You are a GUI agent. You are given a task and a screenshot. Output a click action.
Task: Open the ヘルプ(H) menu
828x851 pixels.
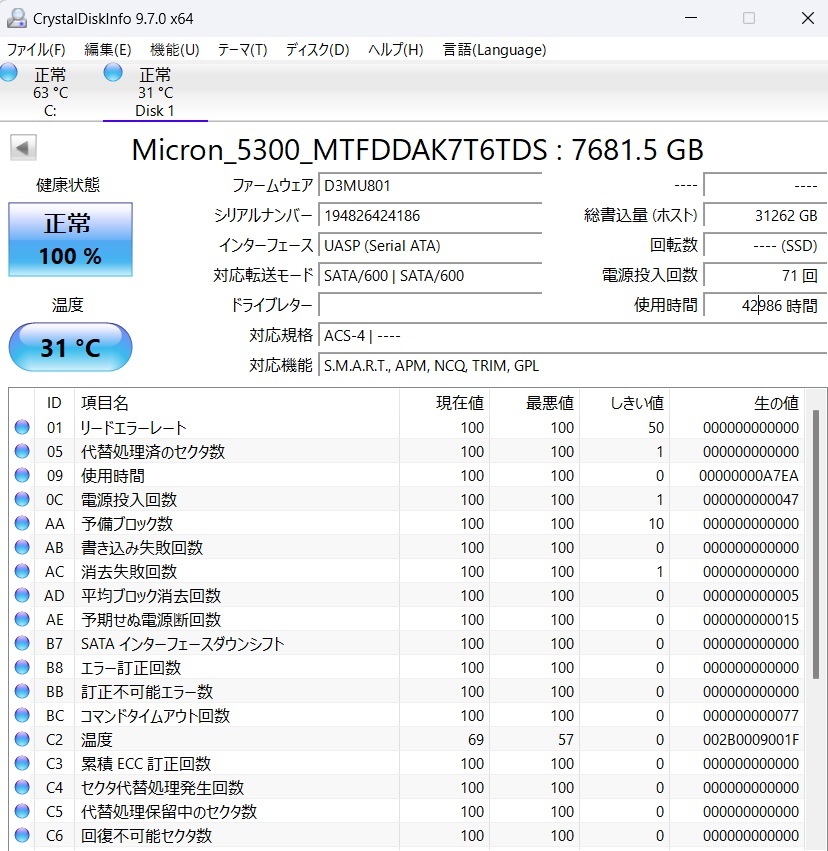pyautogui.click(x=396, y=50)
